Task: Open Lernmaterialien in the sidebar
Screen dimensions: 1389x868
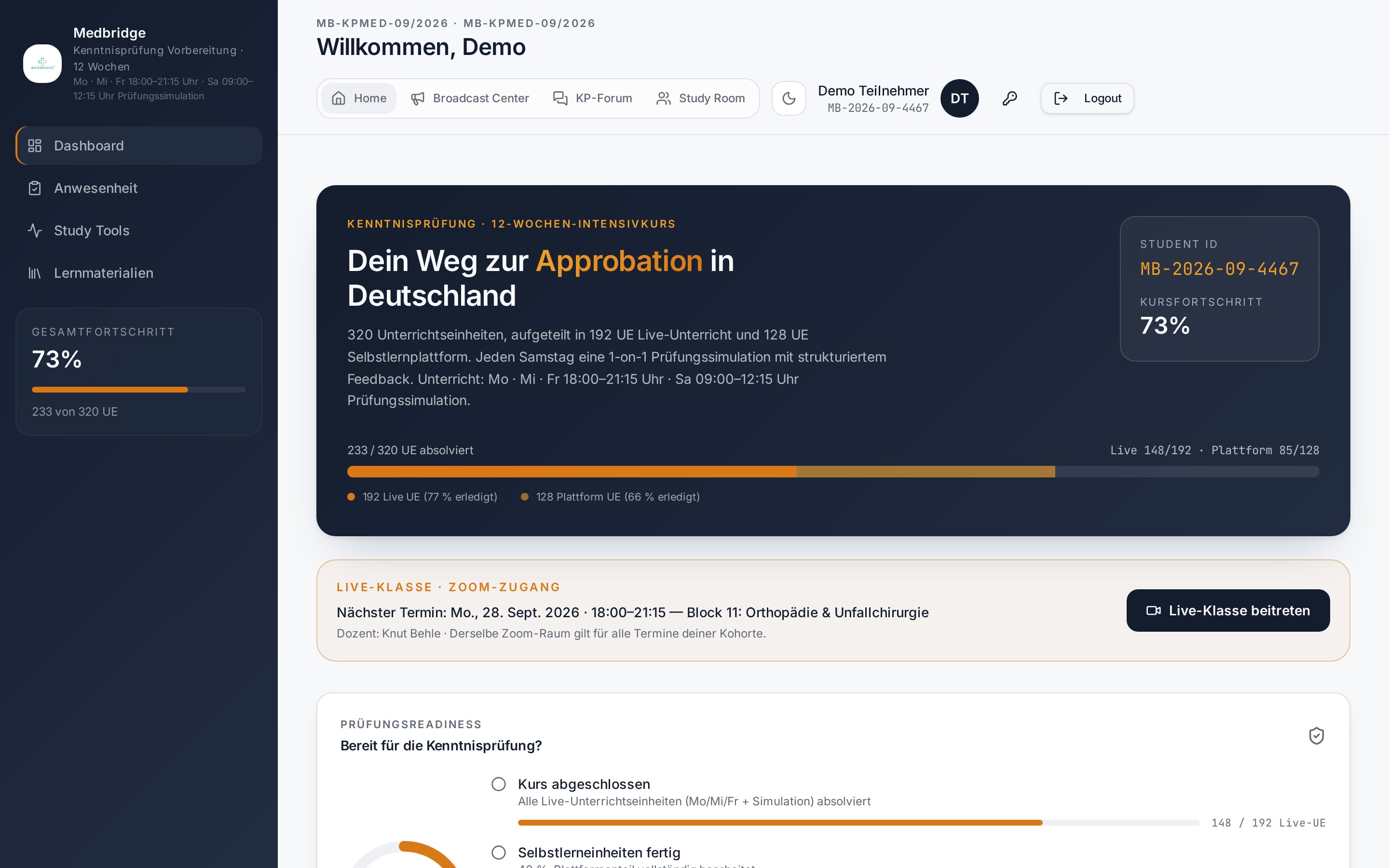Action: pos(139,273)
